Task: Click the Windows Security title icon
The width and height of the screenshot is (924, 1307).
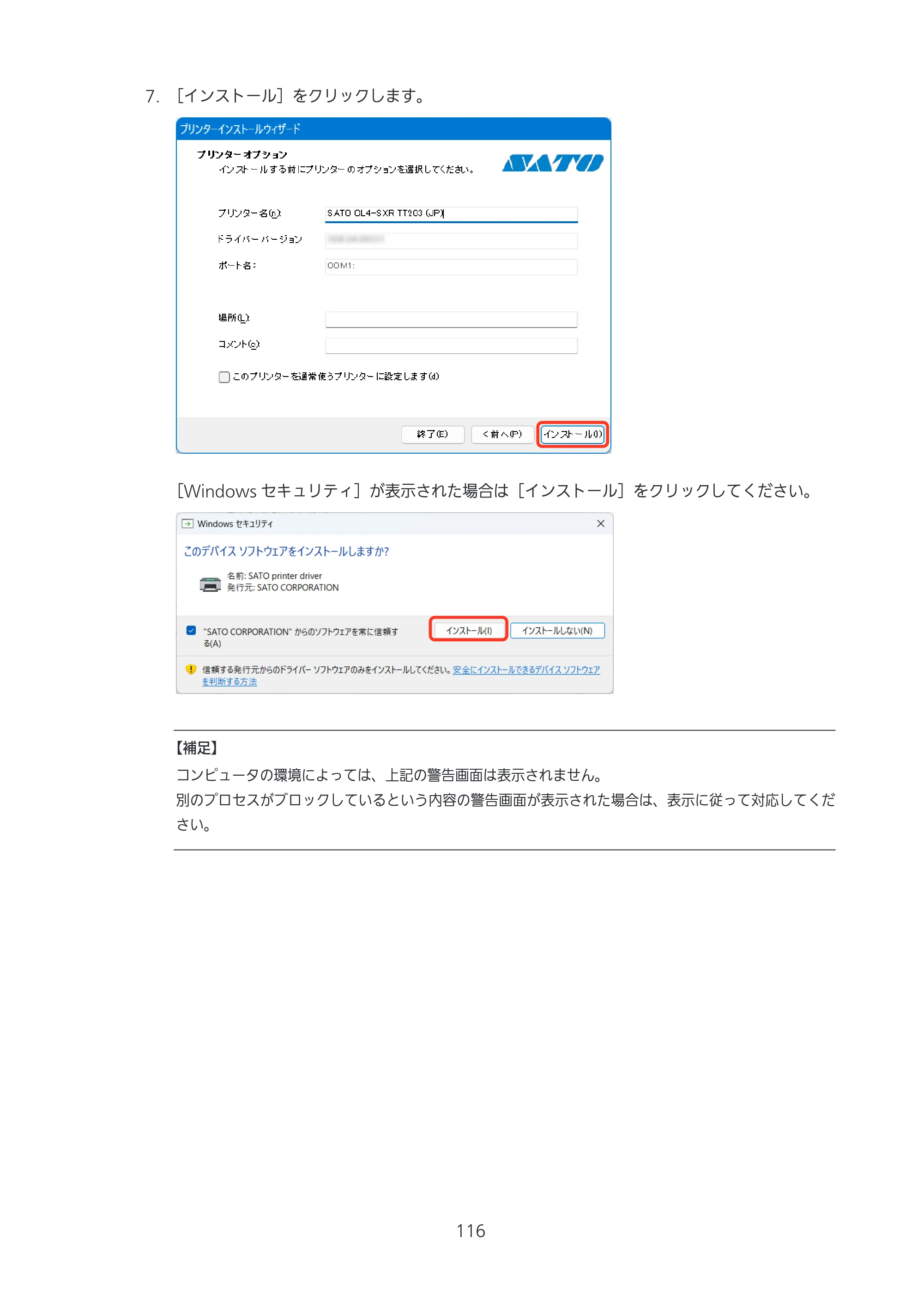Action: click(x=187, y=524)
